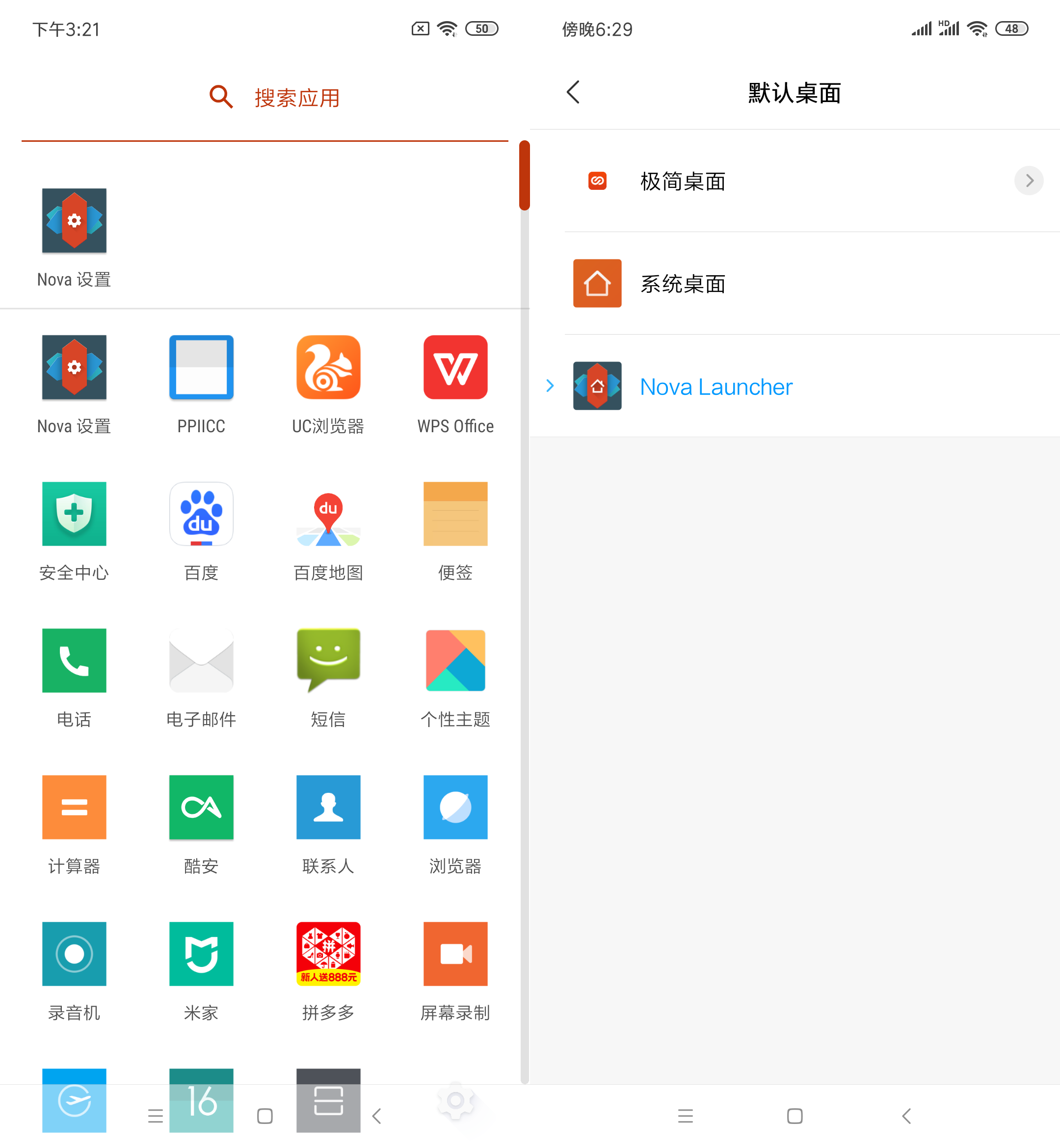Focus the 搜索应用 search field
The height and width of the screenshot is (1148, 1060).
265,98
